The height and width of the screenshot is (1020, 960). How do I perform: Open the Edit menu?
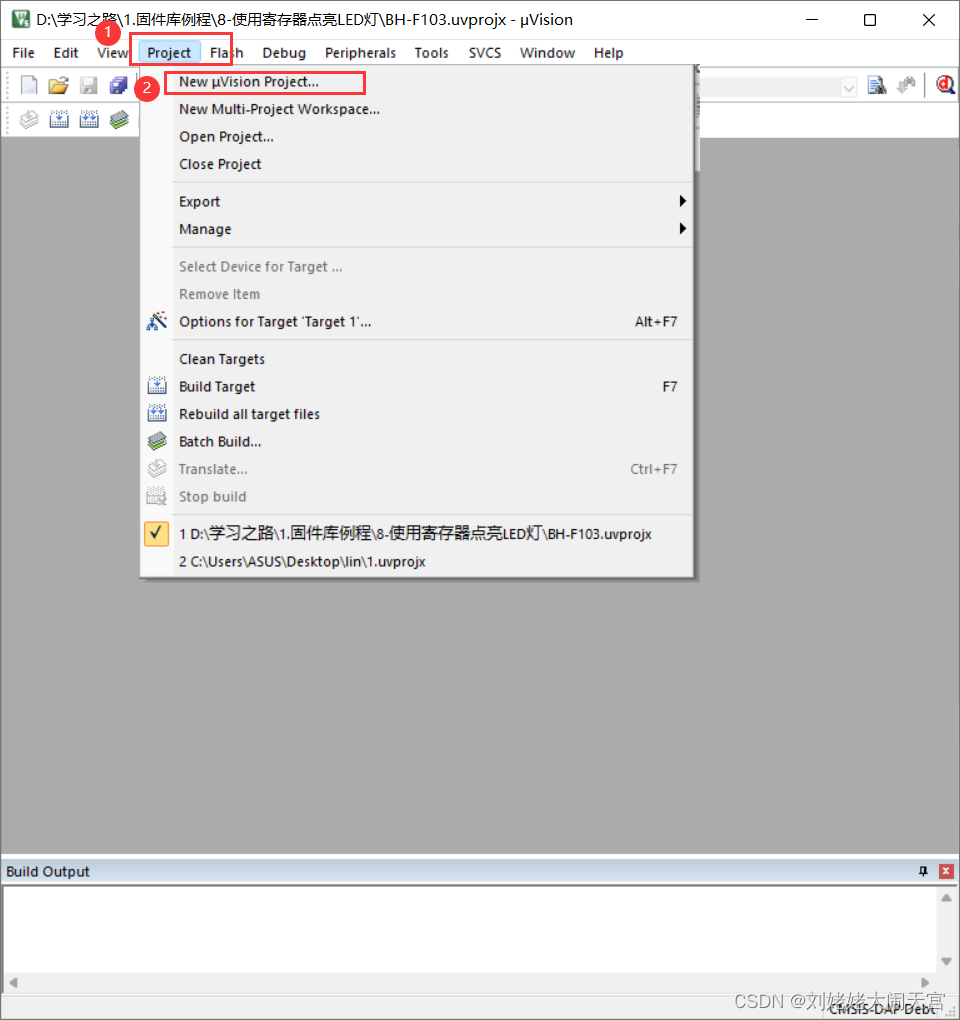[x=66, y=53]
